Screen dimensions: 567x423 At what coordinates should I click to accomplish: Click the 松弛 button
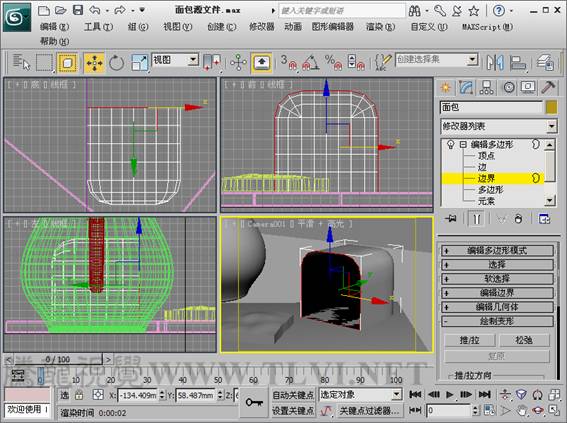click(524, 340)
